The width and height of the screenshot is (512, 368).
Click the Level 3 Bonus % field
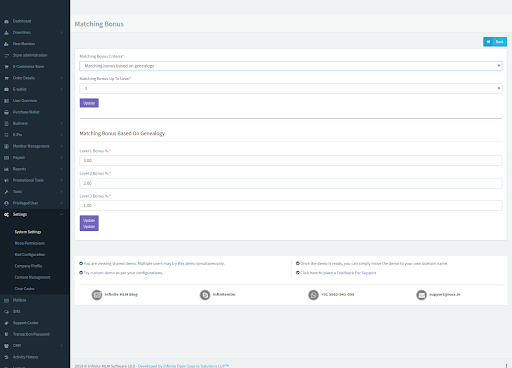click(x=291, y=206)
